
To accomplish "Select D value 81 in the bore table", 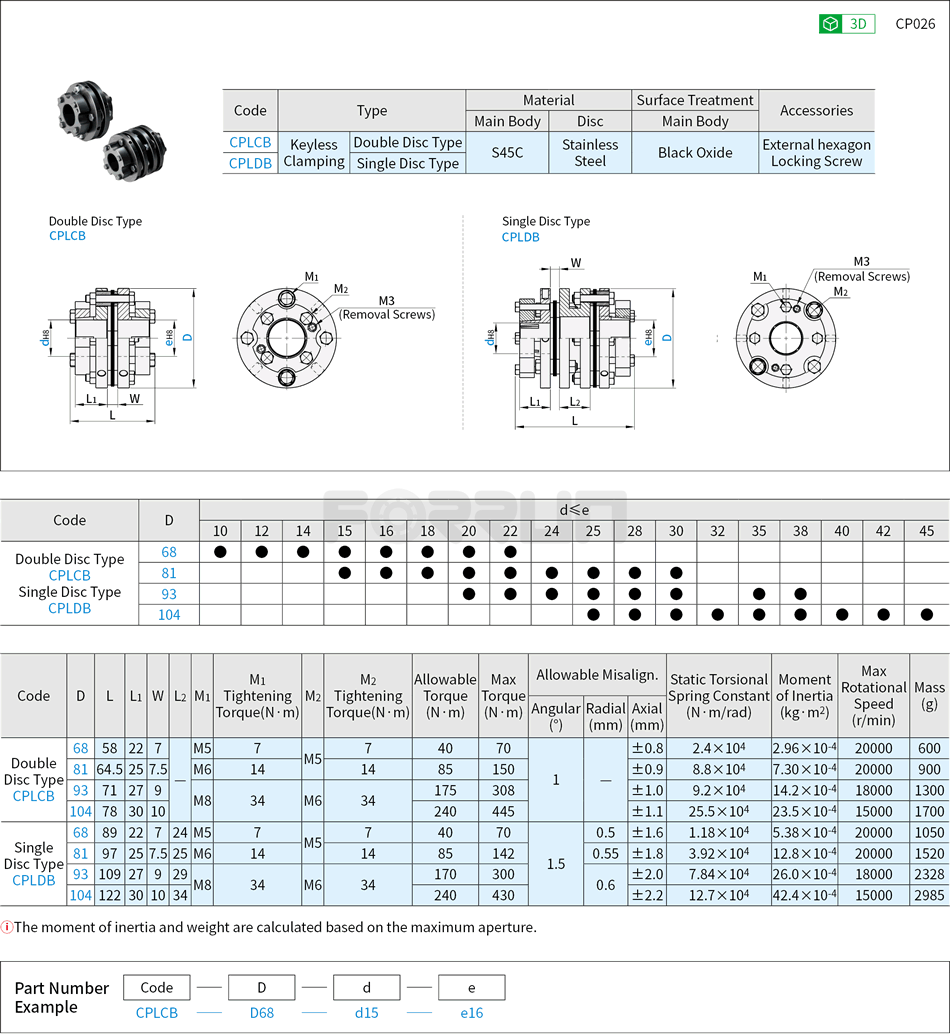I will click(x=169, y=573).
